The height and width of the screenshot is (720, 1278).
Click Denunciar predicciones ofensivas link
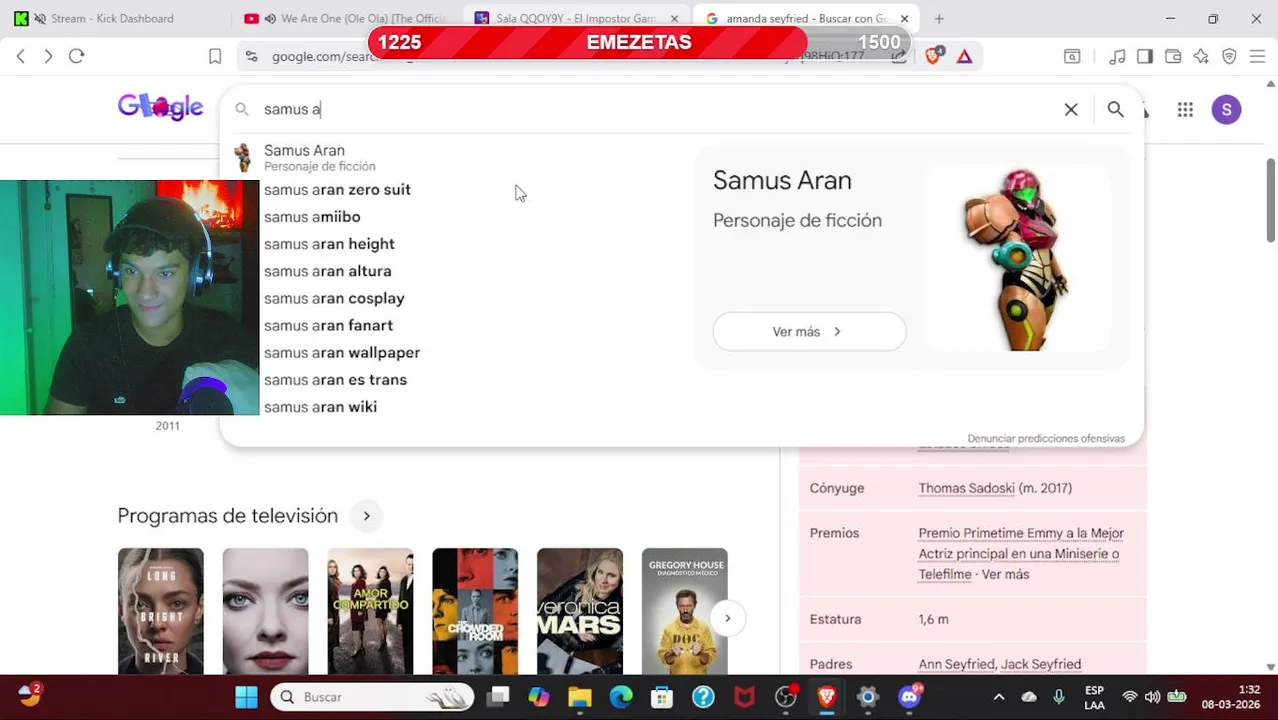(x=1046, y=438)
